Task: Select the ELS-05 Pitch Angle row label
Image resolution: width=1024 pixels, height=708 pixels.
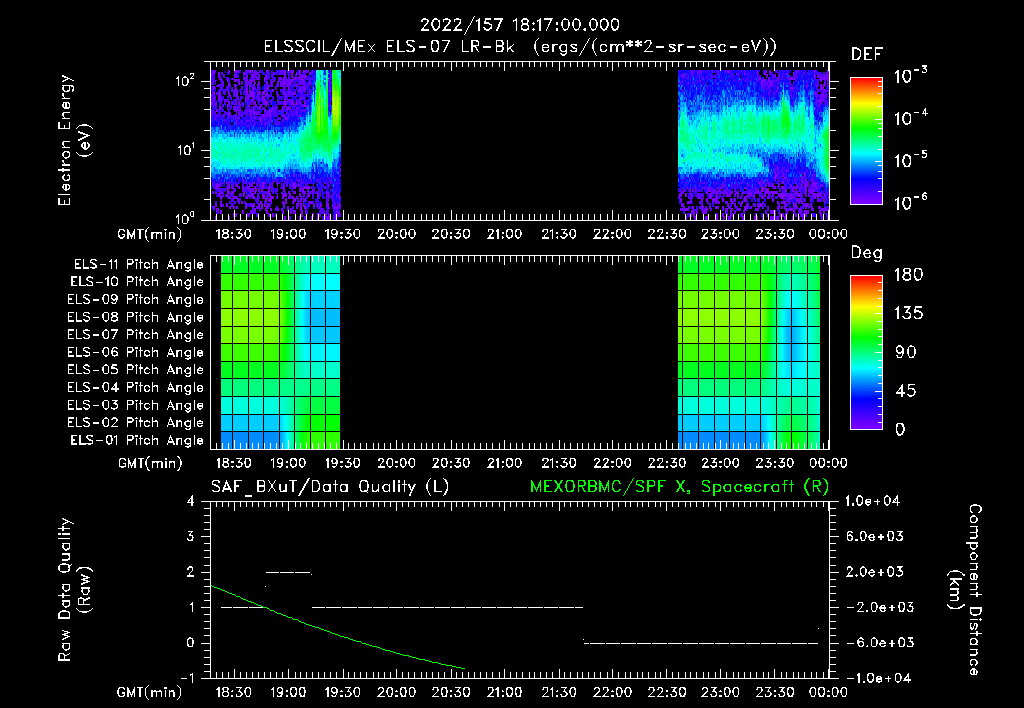Action: point(136,370)
